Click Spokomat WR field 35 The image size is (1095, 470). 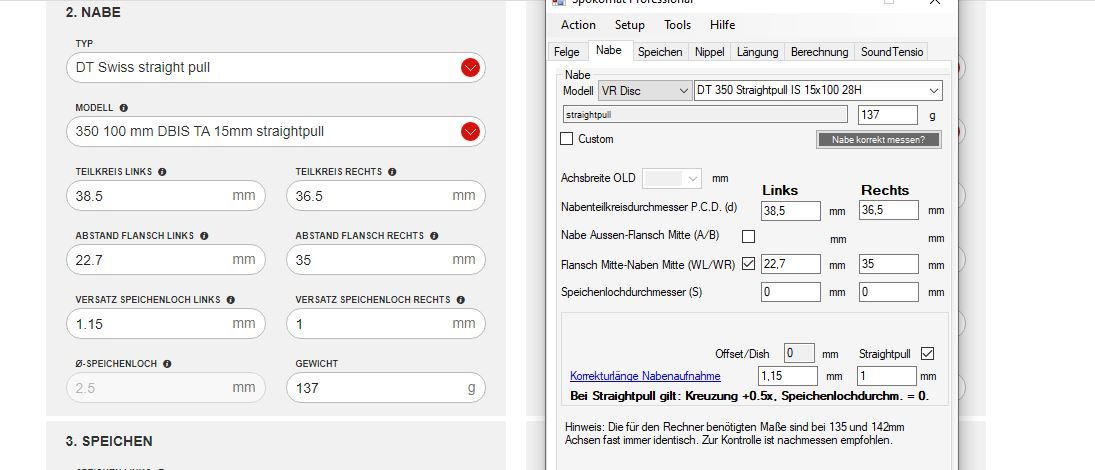[888, 264]
